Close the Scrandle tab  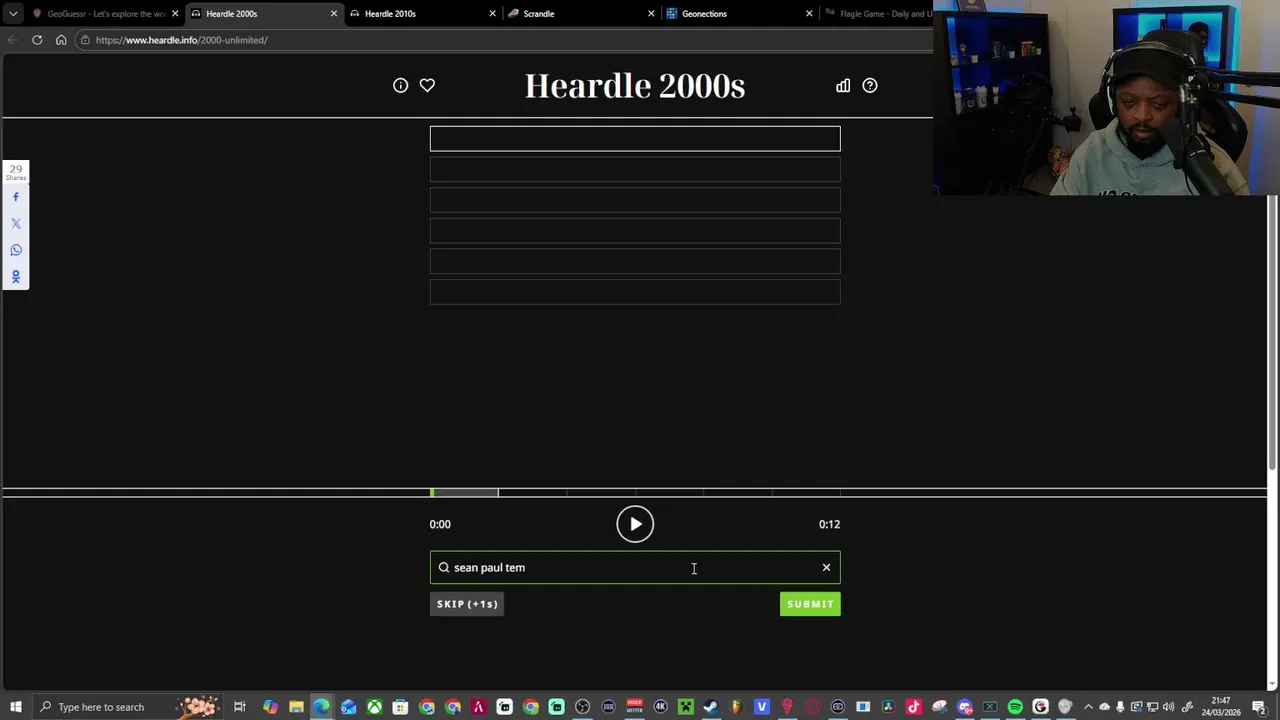pyautogui.click(x=651, y=14)
